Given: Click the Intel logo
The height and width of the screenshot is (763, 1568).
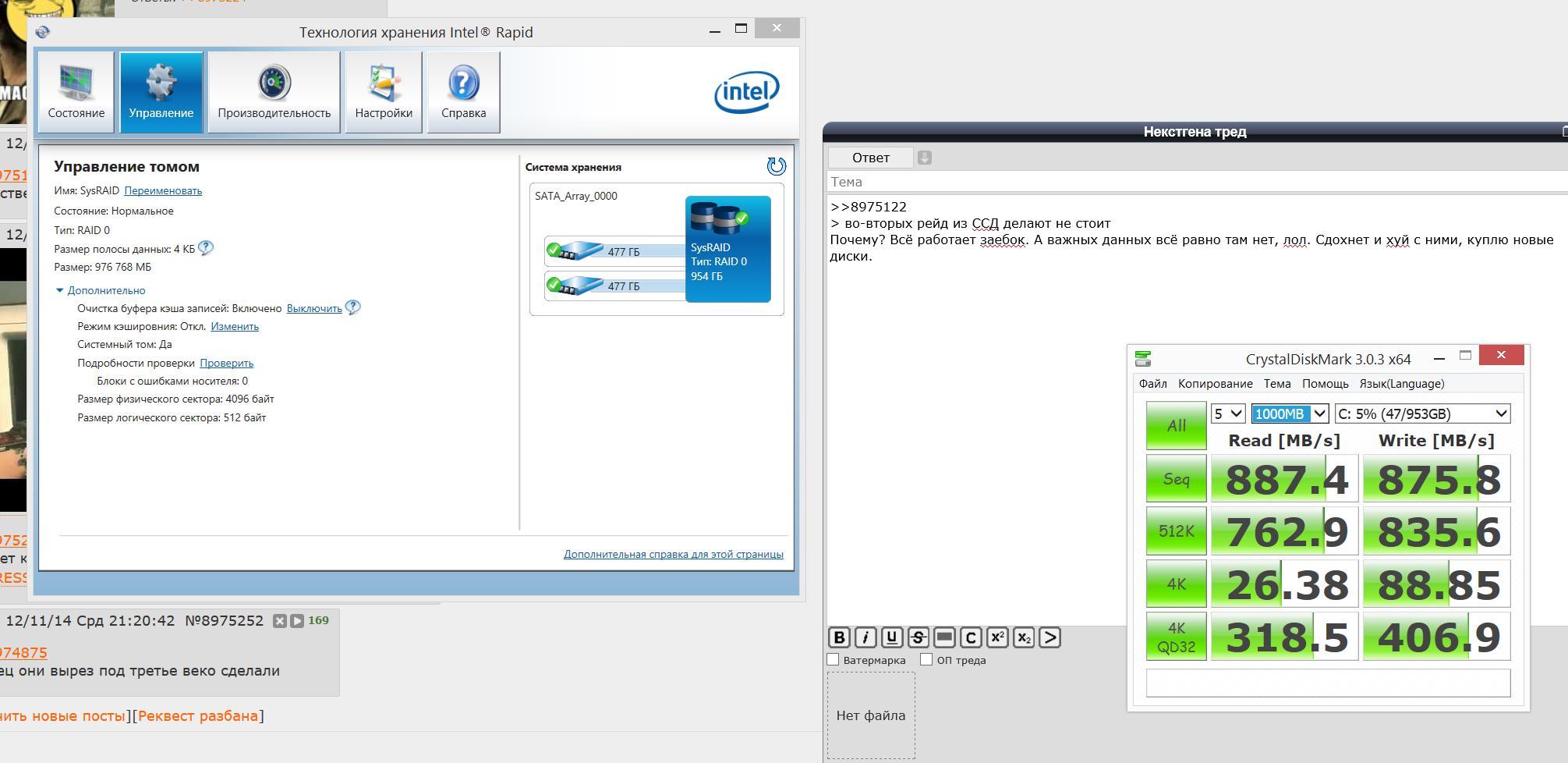Looking at the screenshot, I should coord(747,93).
